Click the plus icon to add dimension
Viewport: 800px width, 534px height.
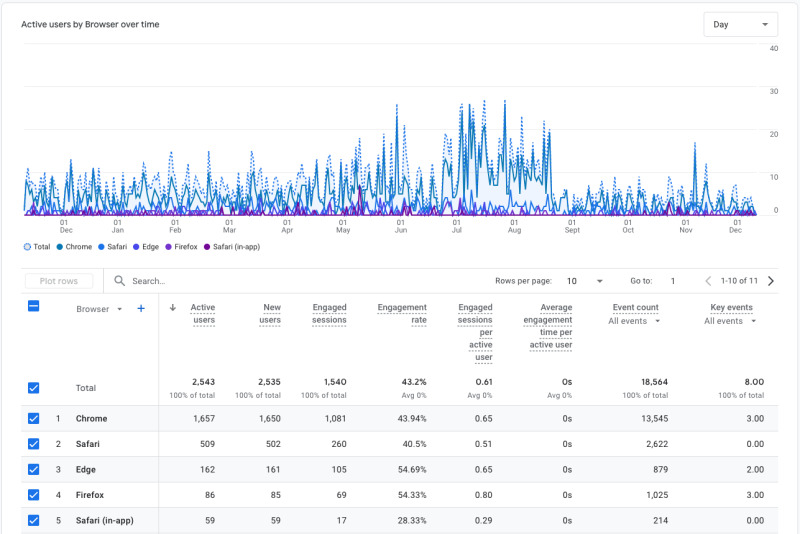(141, 309)
